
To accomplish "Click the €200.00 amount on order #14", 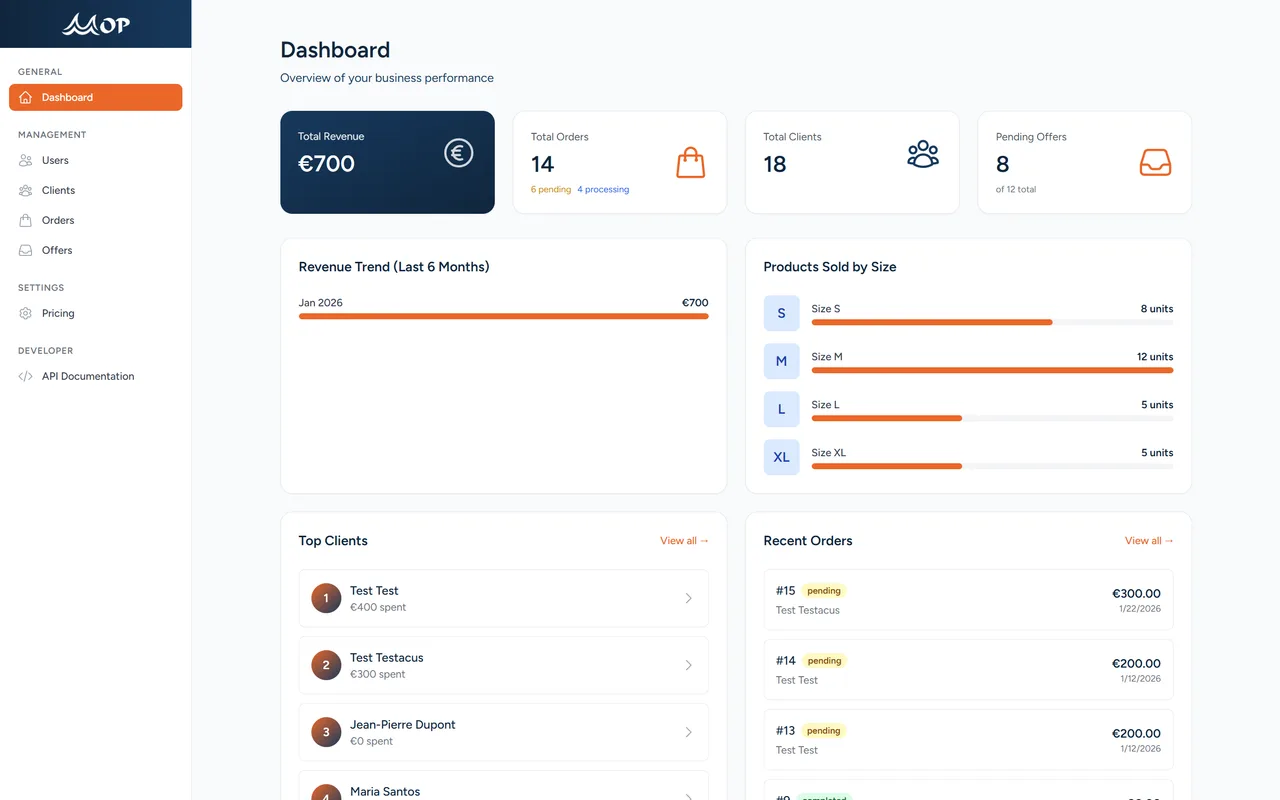I will tap(1136, 663).
